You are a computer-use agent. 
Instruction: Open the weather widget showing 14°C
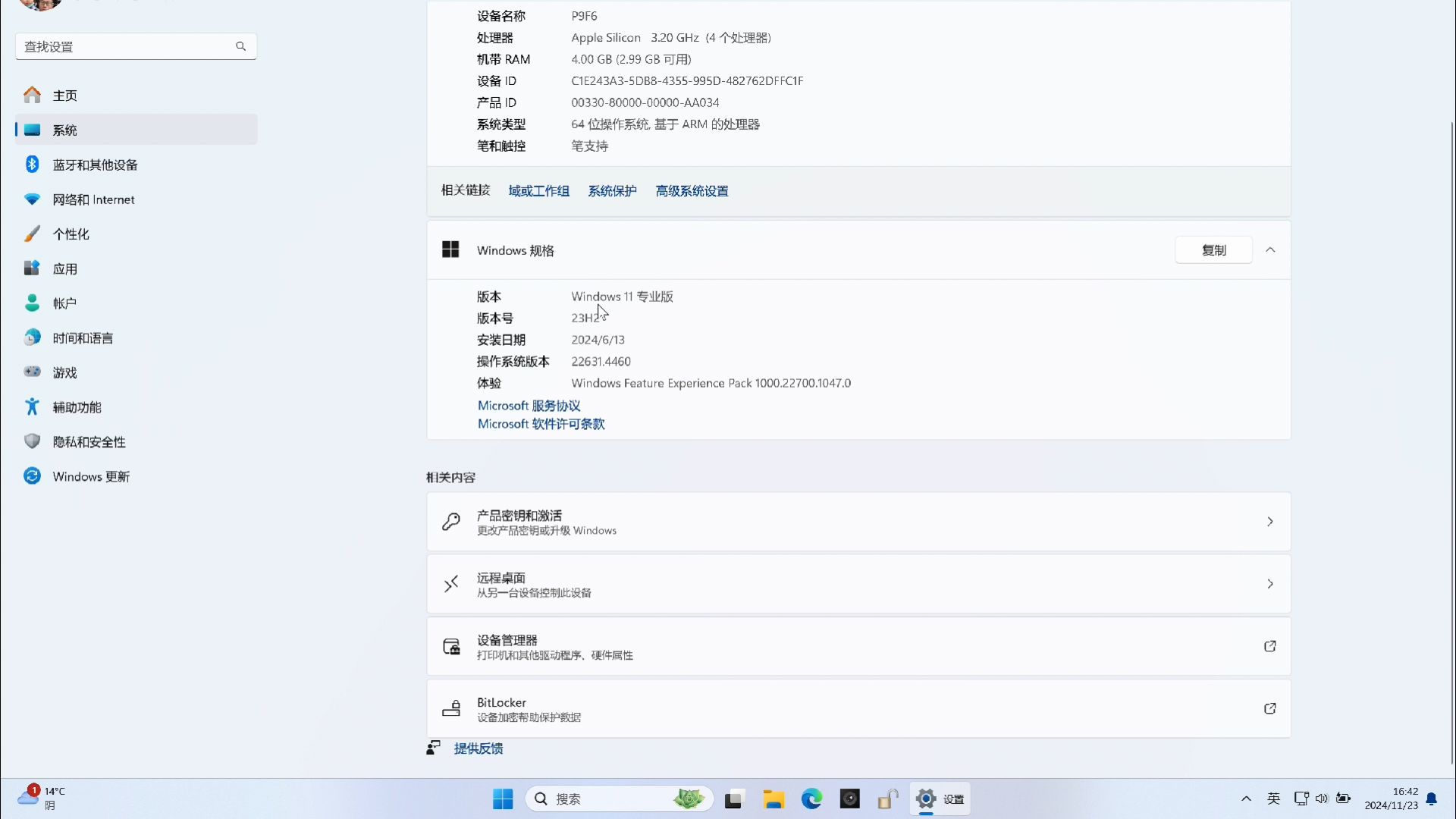[x=42, y=798]
